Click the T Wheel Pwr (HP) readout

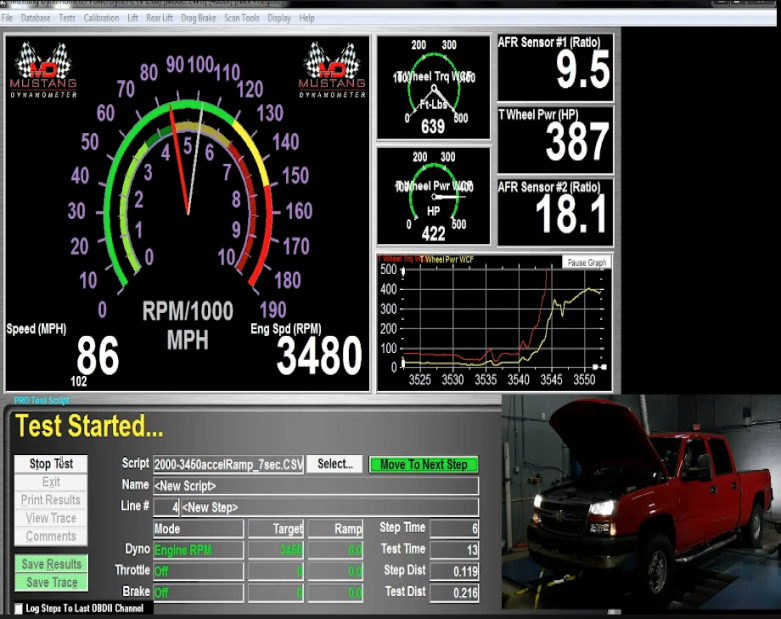(555, 140)
